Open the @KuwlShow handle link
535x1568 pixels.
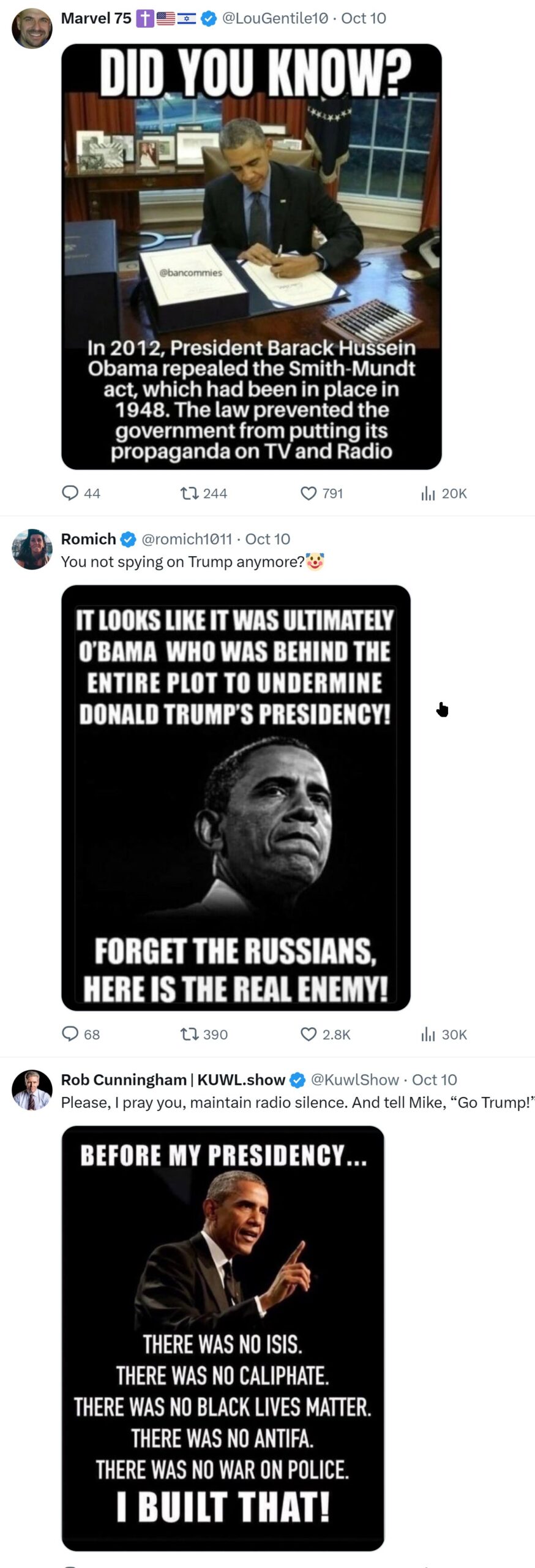(354, 1079)
